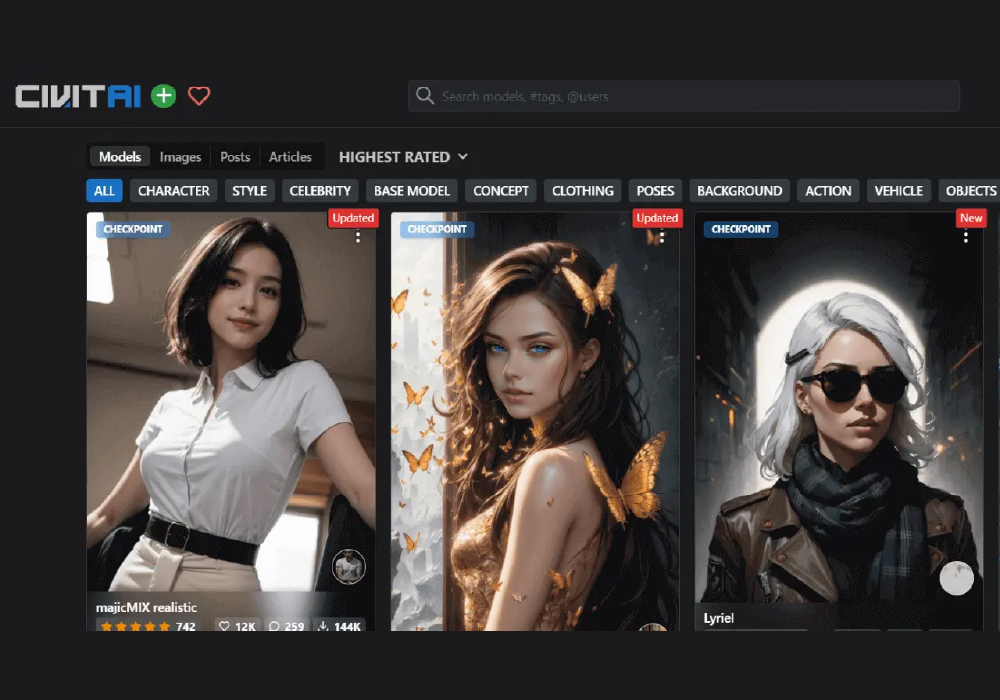The height and width of the screenshot is (700, 1000).
Task: Click creator avatar on majicMIX realistic card
Action: (x=348, y=568)
